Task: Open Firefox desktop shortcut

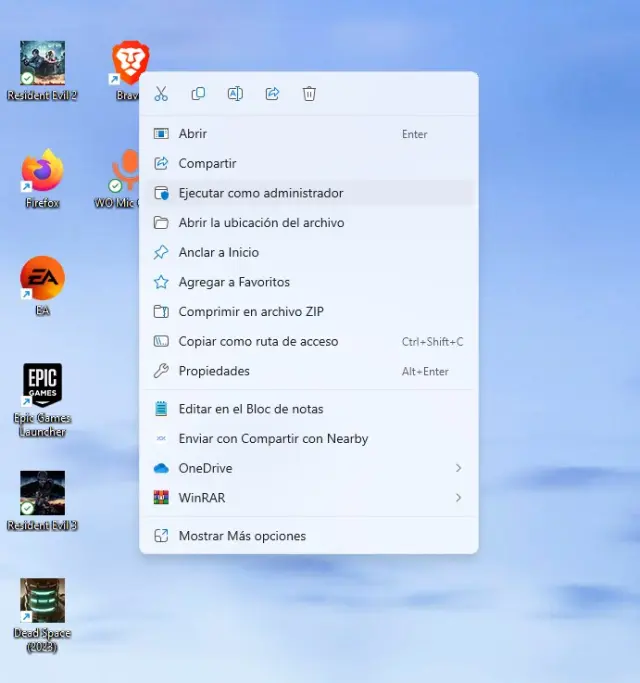Action: (x=42, y=173)
